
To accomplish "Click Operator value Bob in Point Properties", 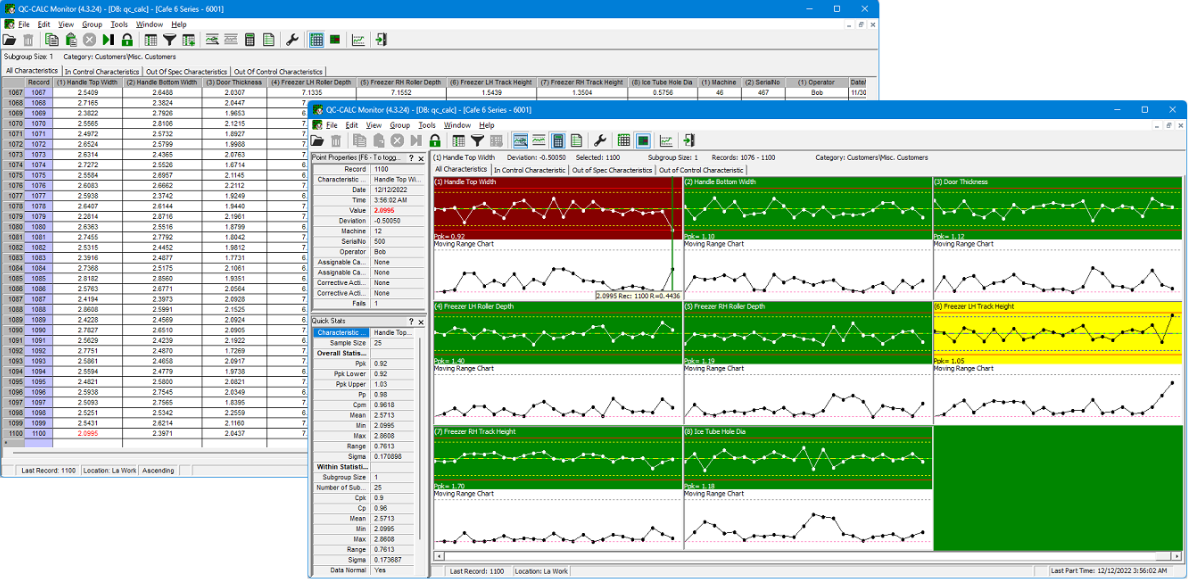I will 397,252.
